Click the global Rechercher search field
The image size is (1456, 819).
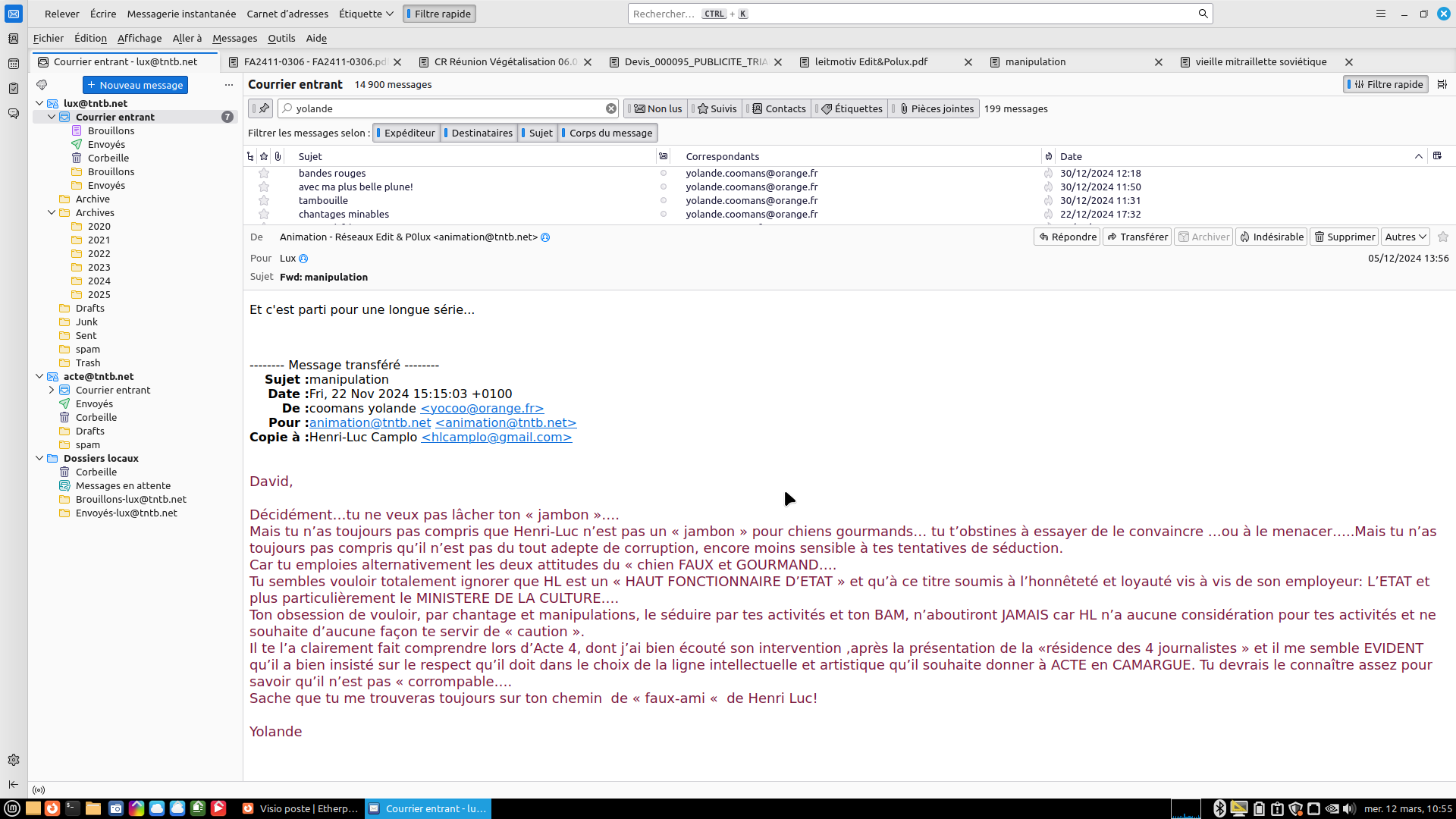coord(910,14)
